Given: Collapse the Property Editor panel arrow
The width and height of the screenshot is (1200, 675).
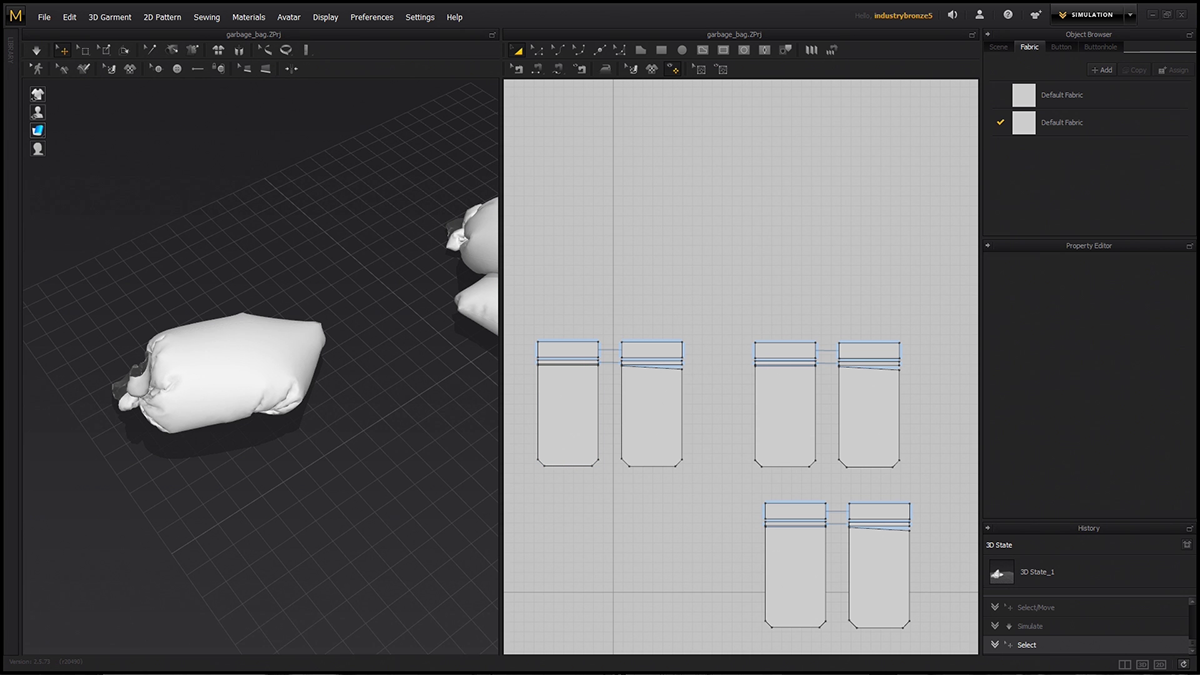Looking at the screenshot, I should pos(988,245).
